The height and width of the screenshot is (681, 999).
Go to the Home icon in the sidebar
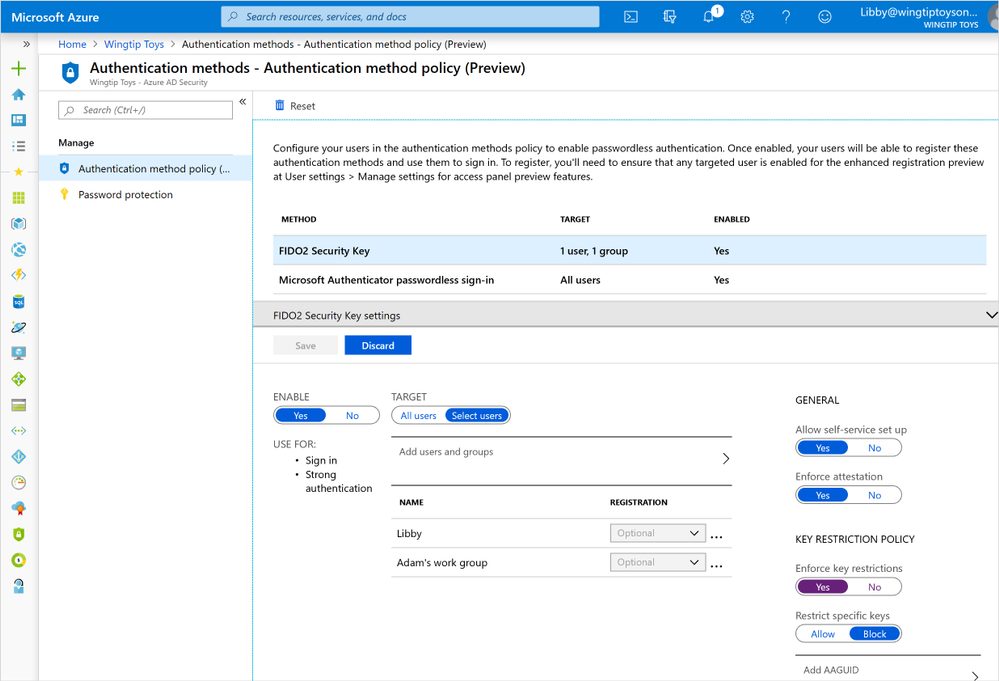coord(16,94)
